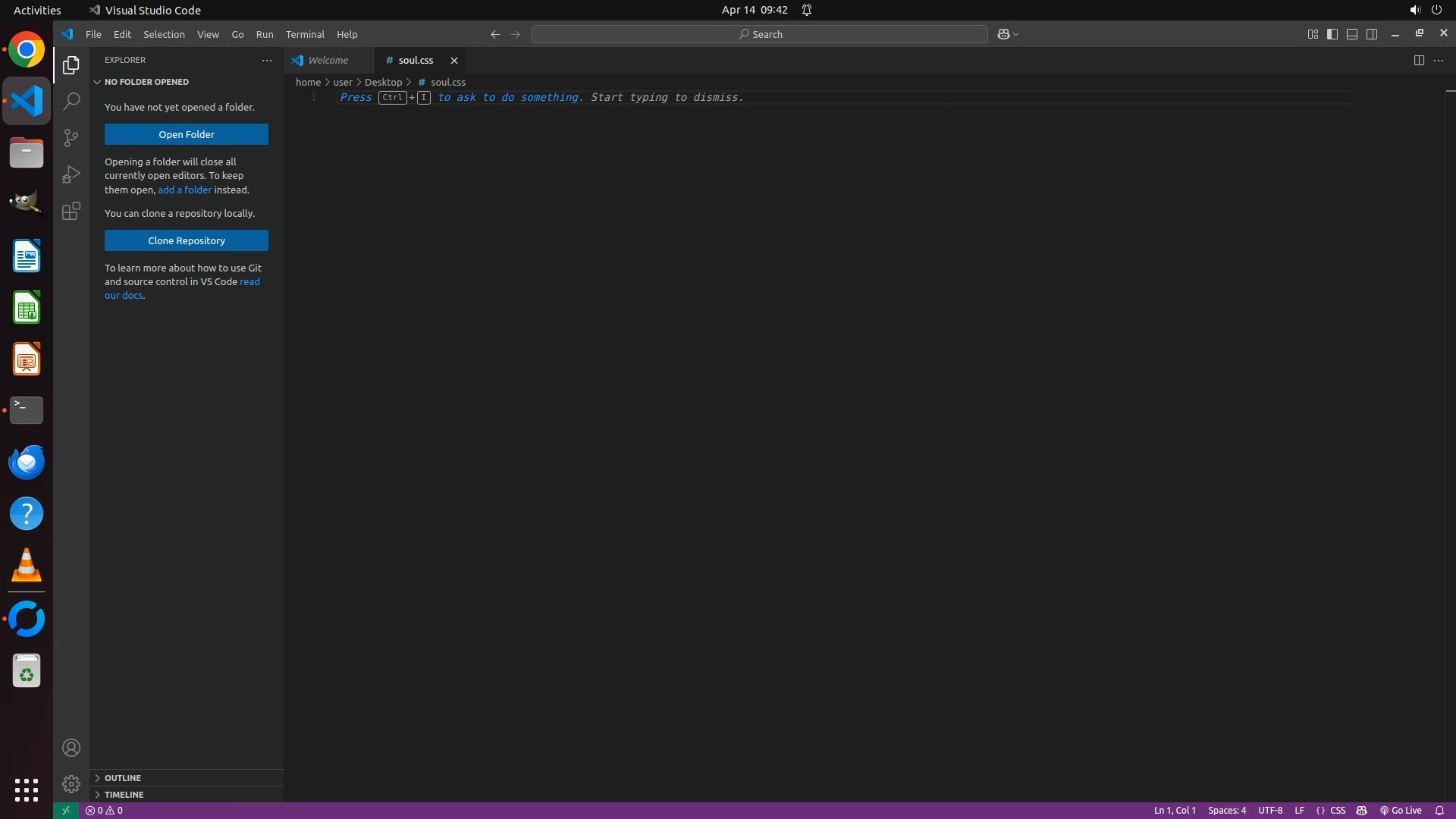Open the Terminal menu

(304, 34)
